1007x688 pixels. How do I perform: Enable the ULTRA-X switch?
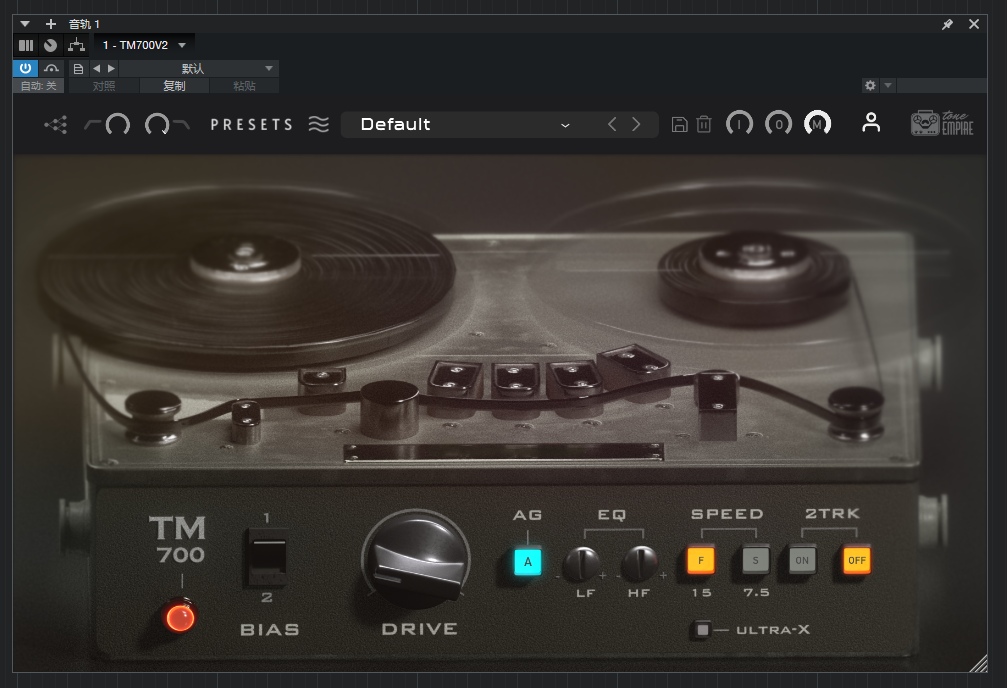[703, 629]
